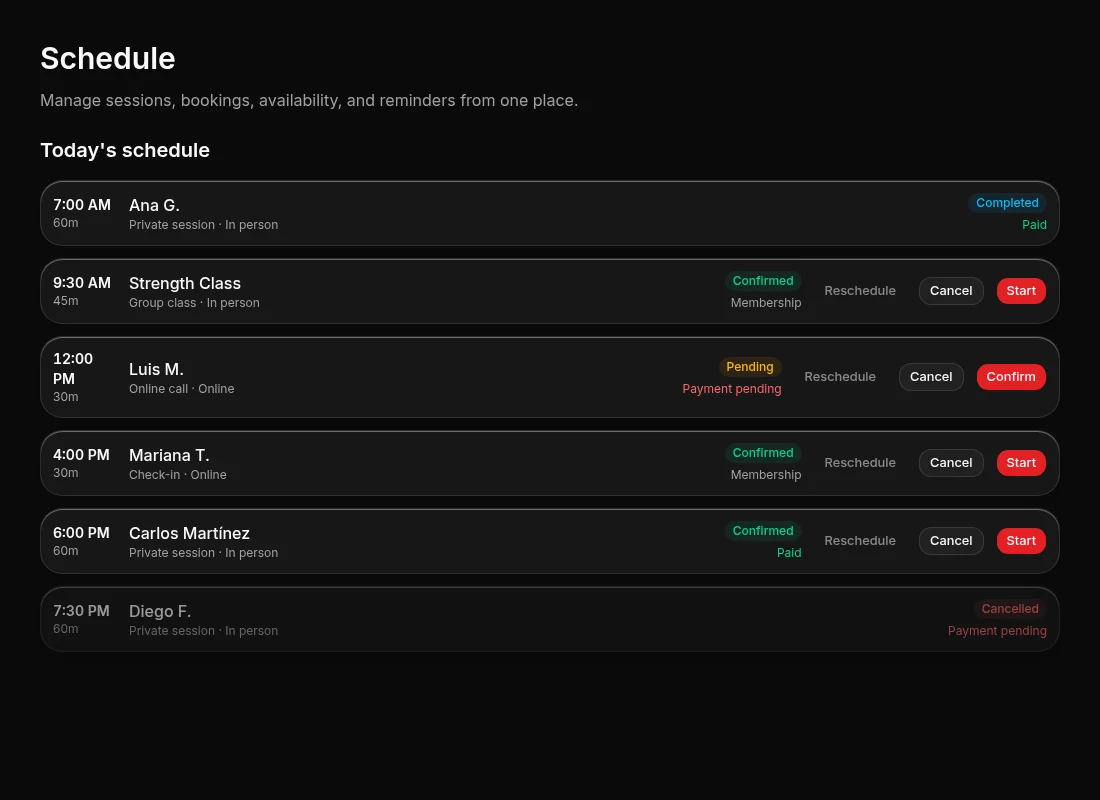This screenshot has height=800, width=1100.
Task: Select the Diego F. name
Action: (x=160, y=611)
